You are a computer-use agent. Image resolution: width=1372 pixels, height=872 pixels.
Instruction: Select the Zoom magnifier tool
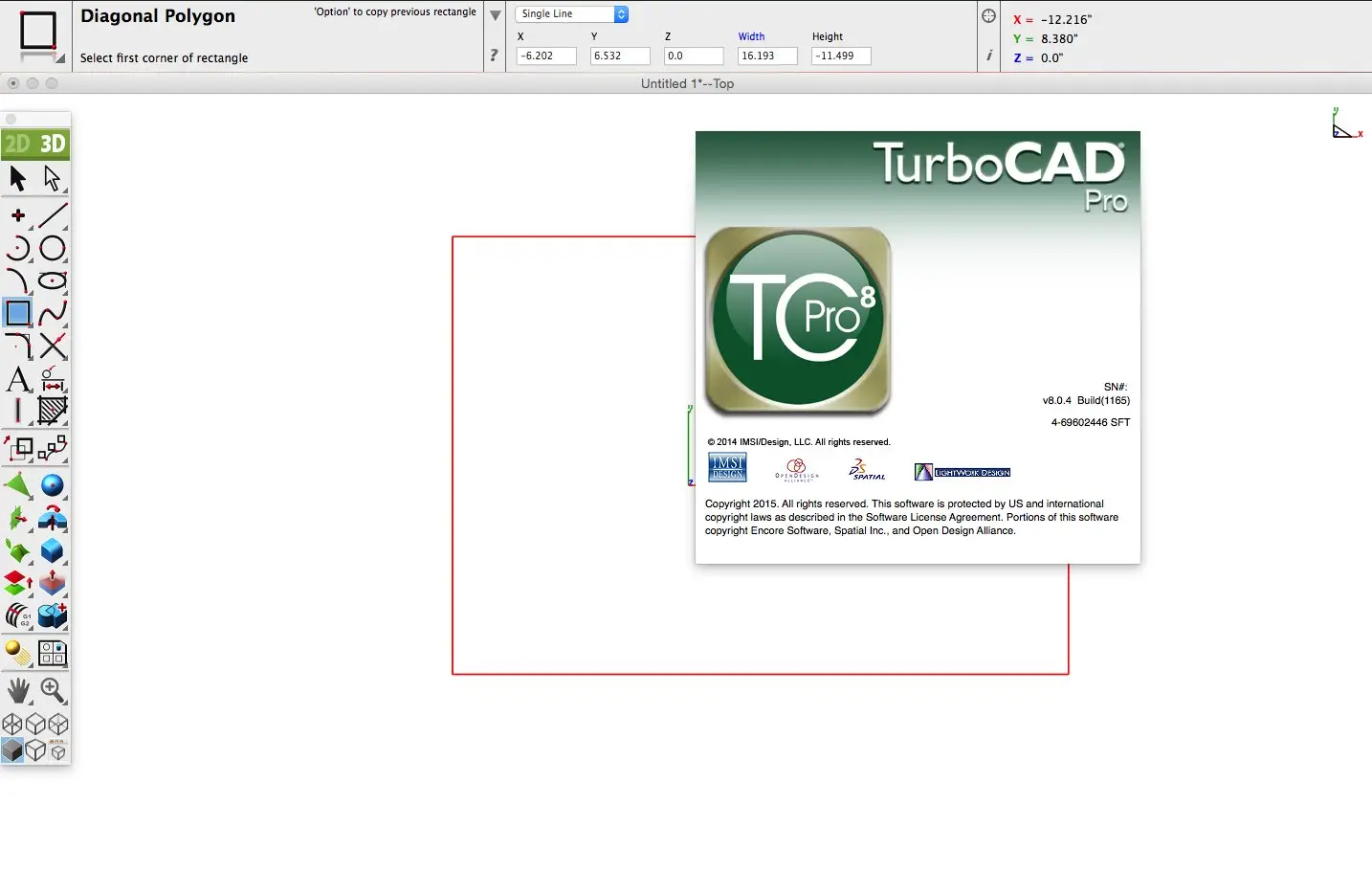click(x=53, y=690)
